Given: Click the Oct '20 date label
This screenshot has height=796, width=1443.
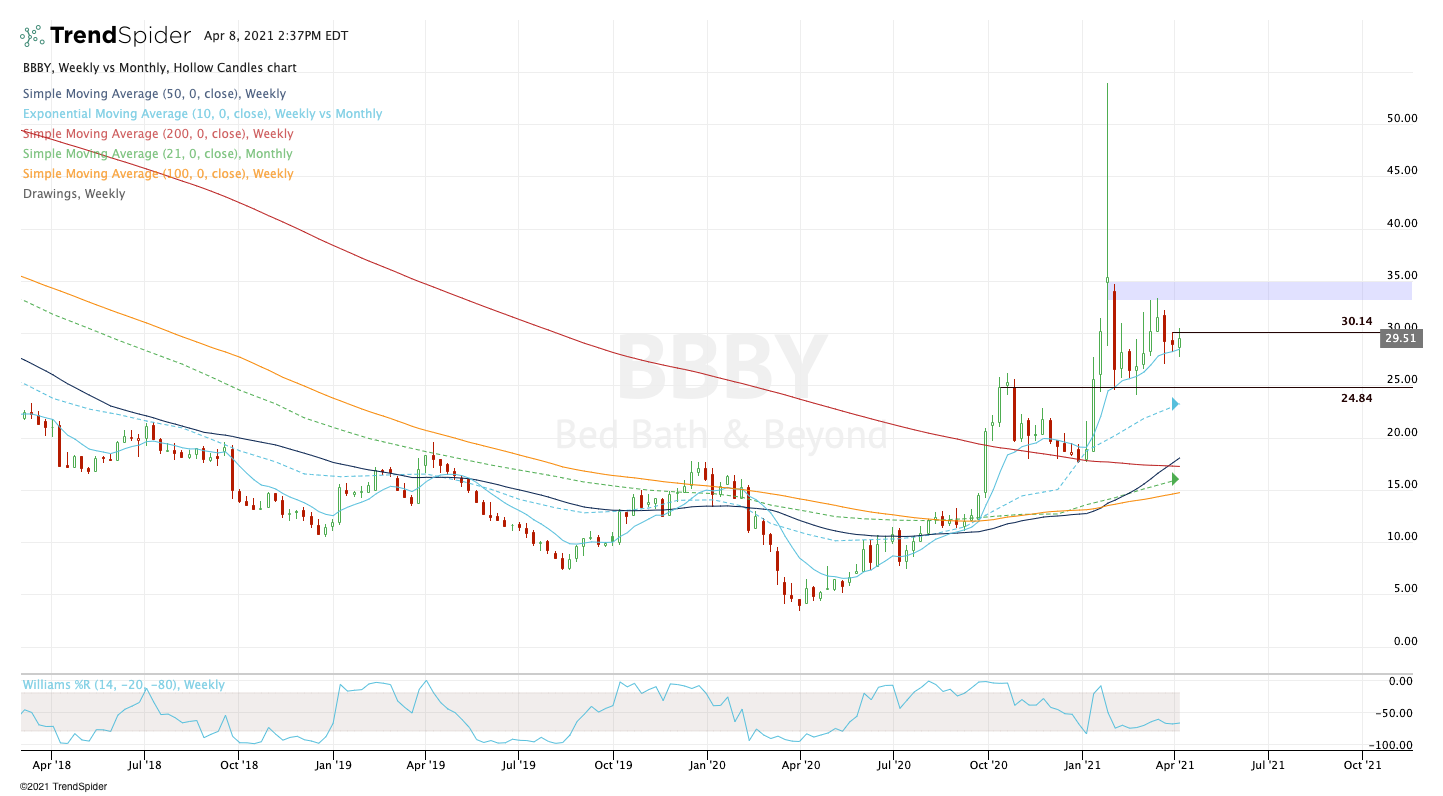Looking at the screenshot, I should tap(988, 765).
